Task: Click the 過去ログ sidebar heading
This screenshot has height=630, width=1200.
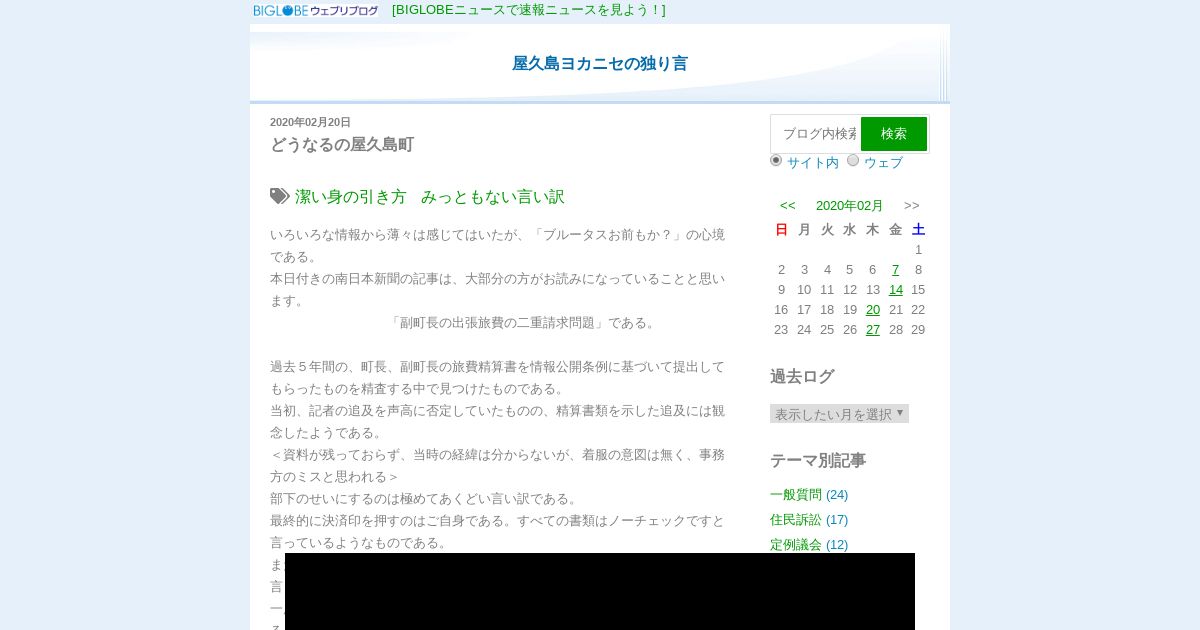Action: coord(802,377)
